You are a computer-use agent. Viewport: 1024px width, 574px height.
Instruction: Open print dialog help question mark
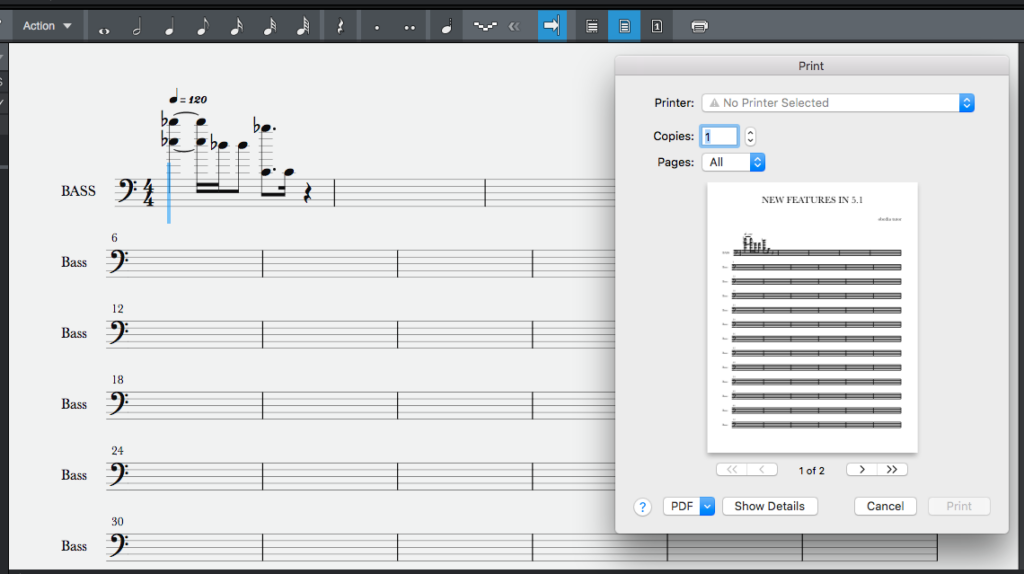point(643,507)
